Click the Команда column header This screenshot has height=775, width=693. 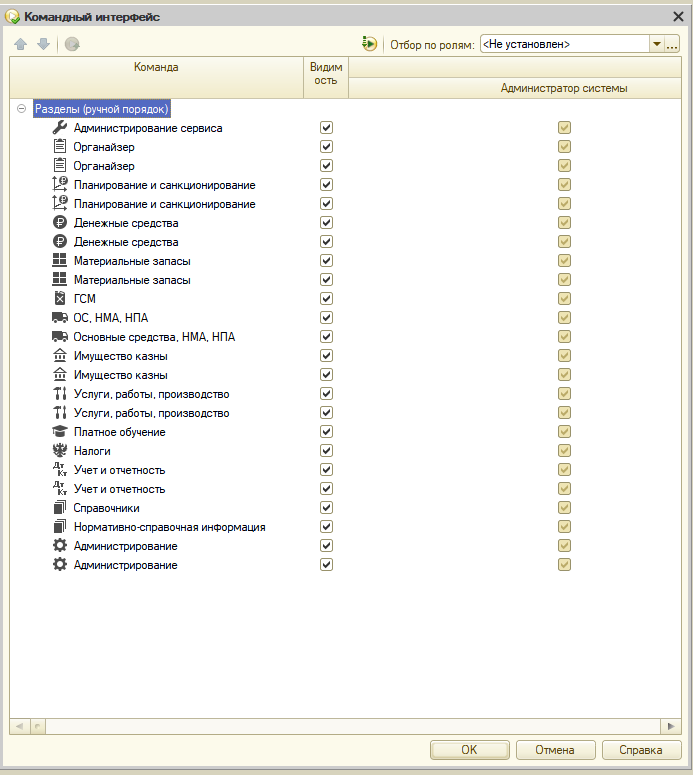click(156, 68)
